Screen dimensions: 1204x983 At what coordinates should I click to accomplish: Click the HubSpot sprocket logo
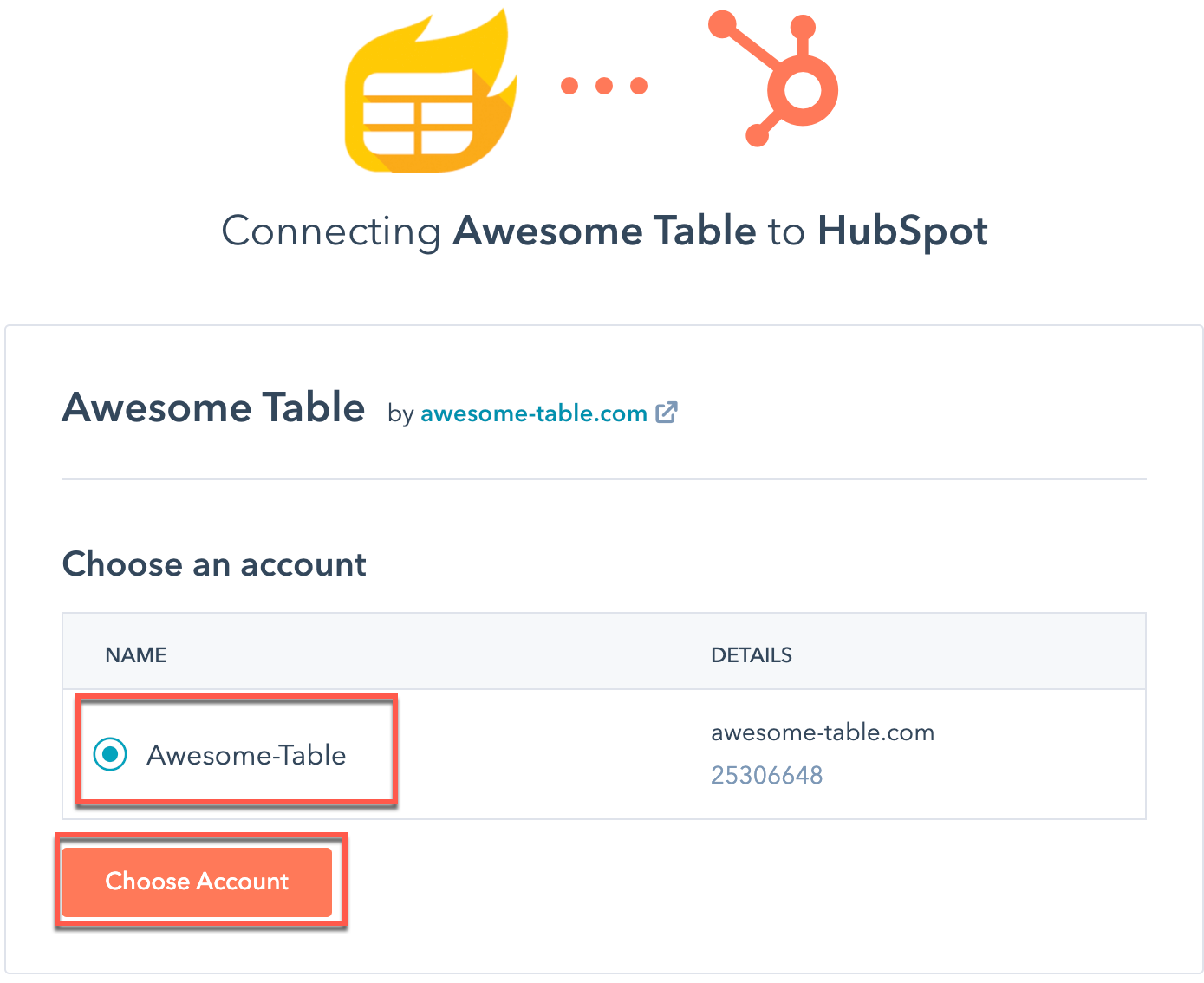774,80
